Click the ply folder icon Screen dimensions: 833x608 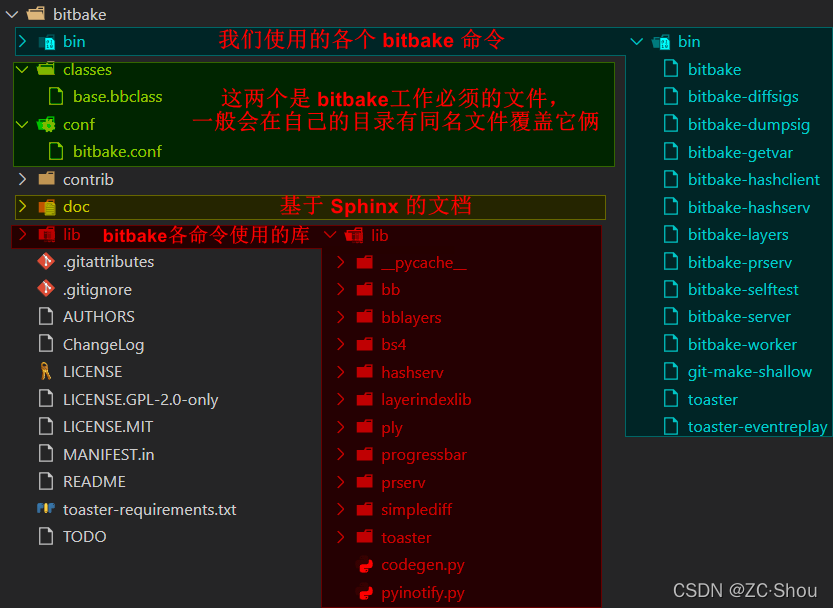[x=365, y=427]
